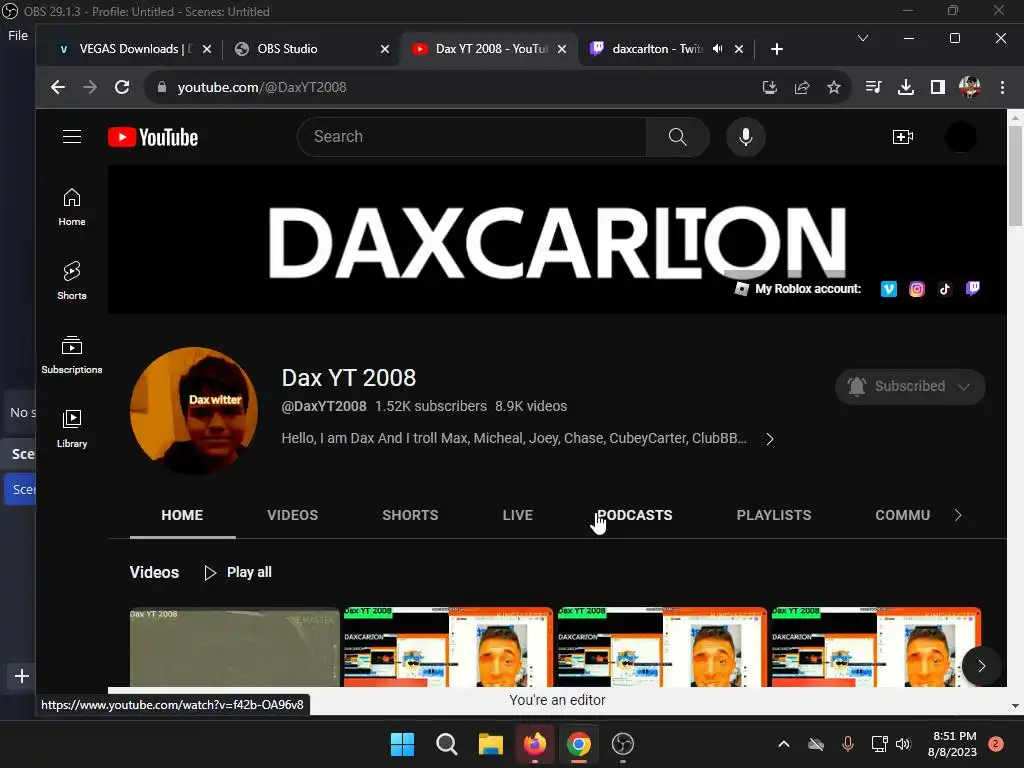1024x768 pixels.
Task: Open Firefox from the taskbar
Action: pos(535,744)
